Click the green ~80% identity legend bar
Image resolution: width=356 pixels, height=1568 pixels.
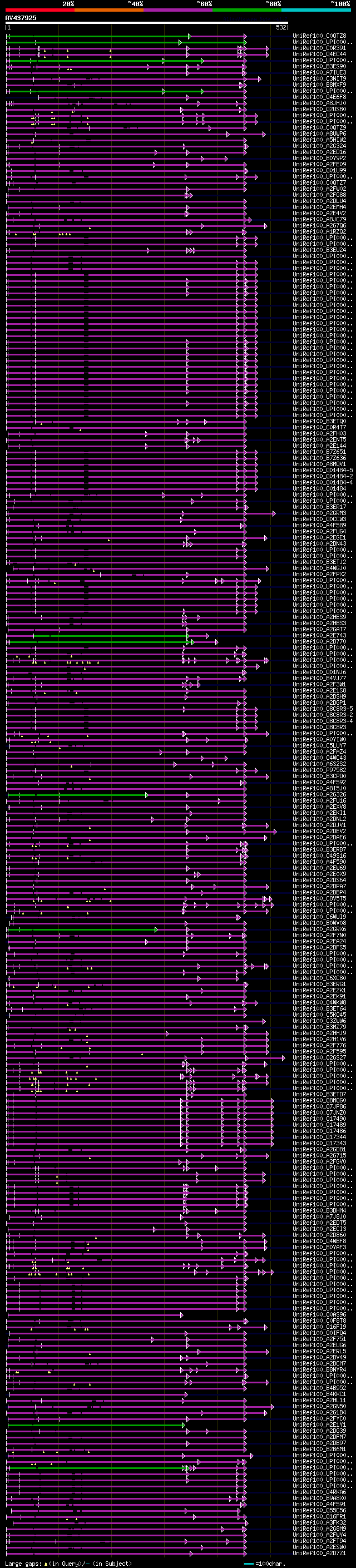tap(247, 10)
